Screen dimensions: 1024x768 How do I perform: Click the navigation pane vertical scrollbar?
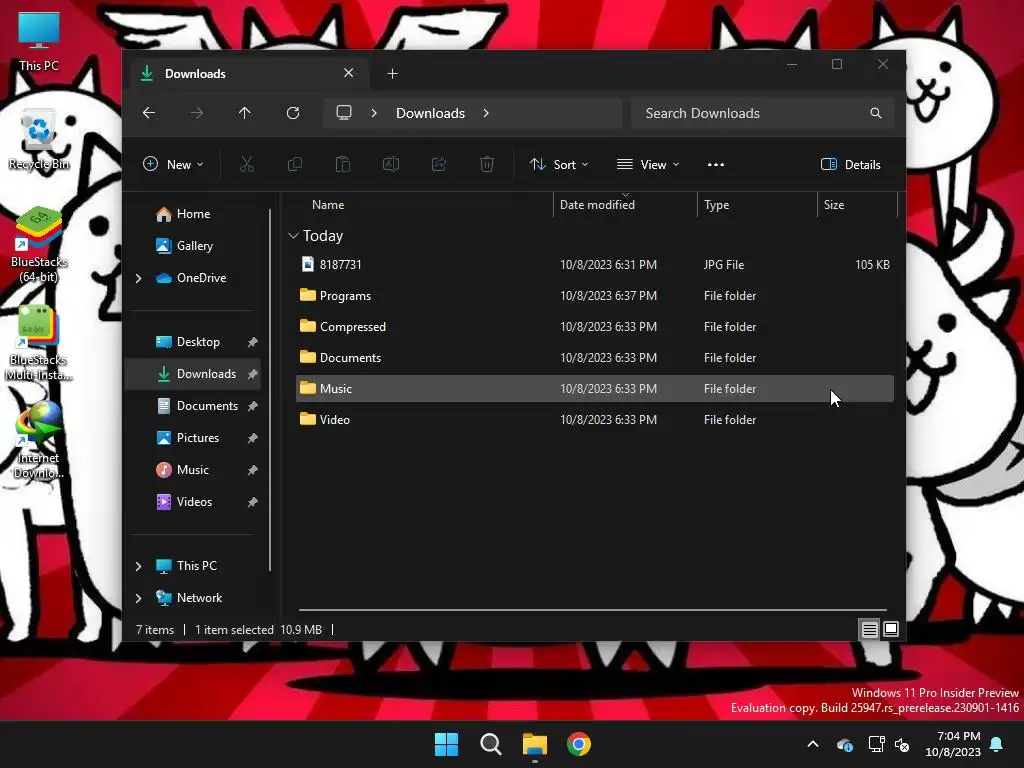pyautogui.click(x=270, y=390)
